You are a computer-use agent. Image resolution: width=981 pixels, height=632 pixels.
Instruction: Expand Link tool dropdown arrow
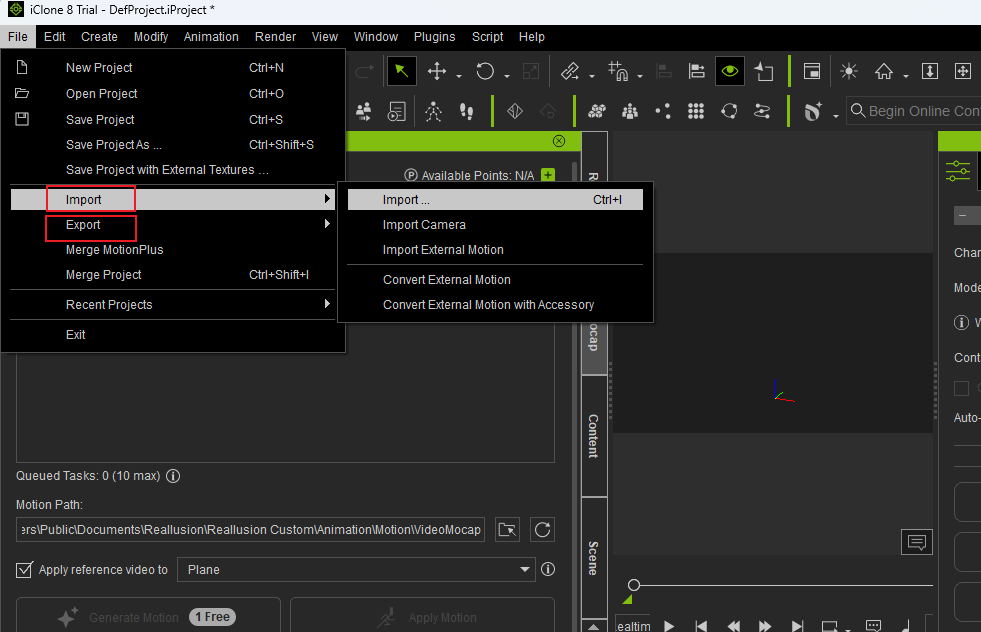click(x=592, y=76)
